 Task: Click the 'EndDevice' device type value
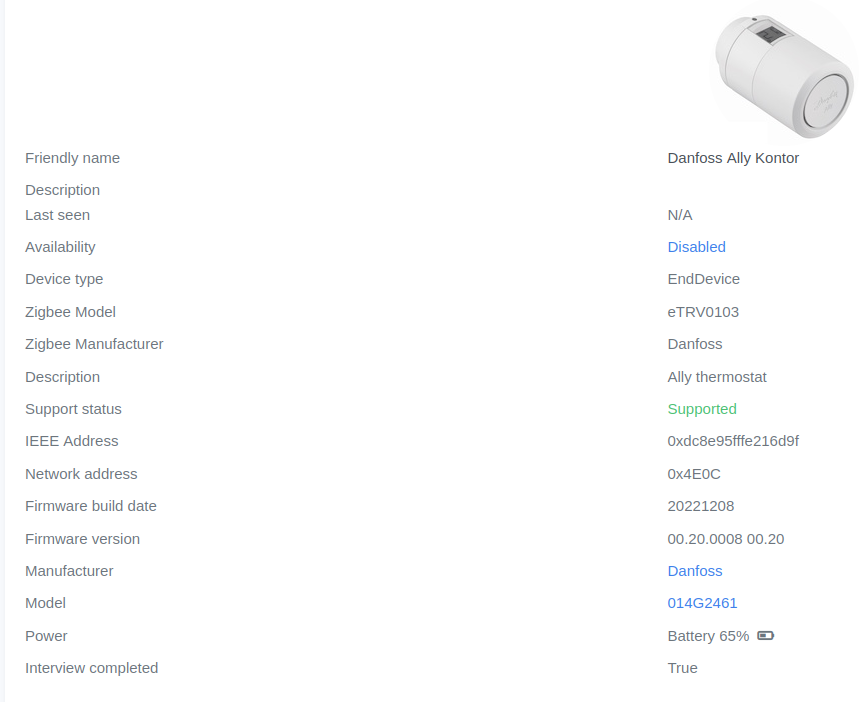[704, 279]
